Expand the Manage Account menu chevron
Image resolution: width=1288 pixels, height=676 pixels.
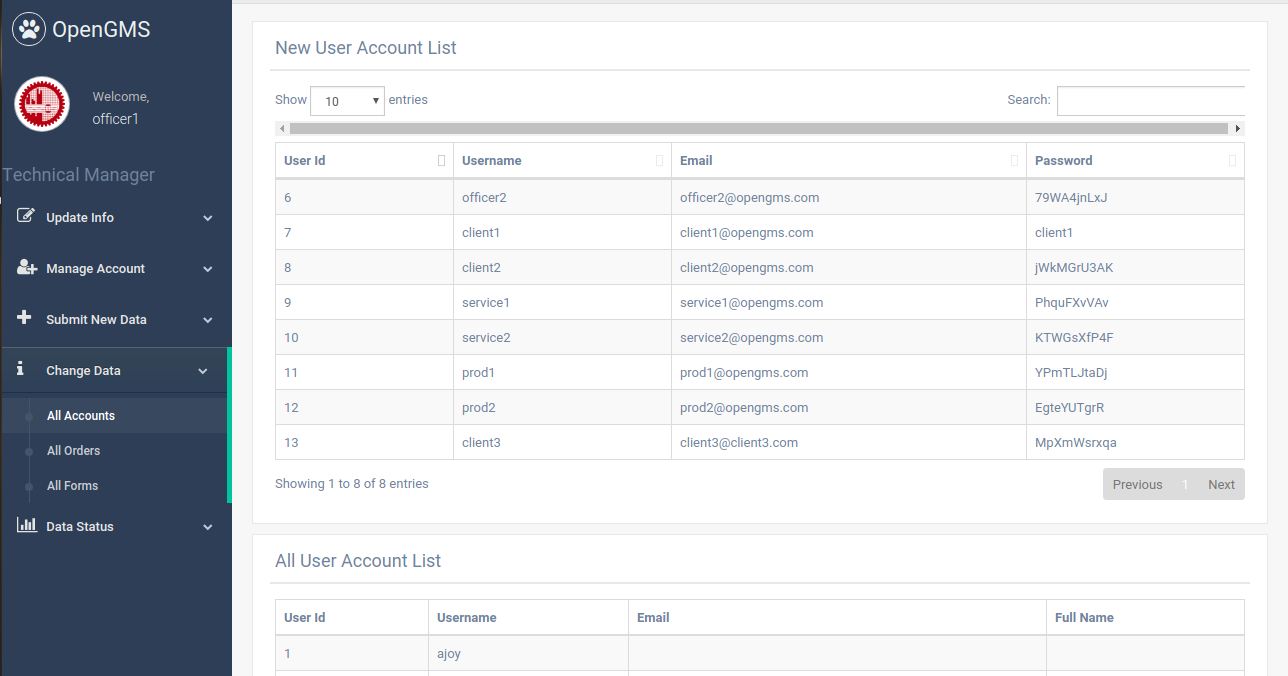(208, 269)
